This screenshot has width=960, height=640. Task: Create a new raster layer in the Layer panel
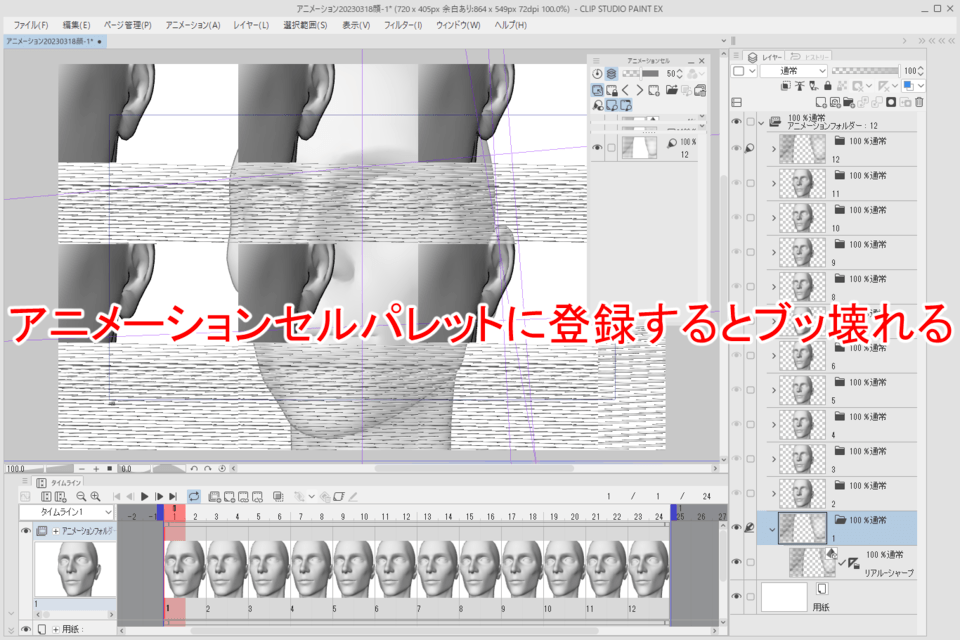click(x=821, y=102)
